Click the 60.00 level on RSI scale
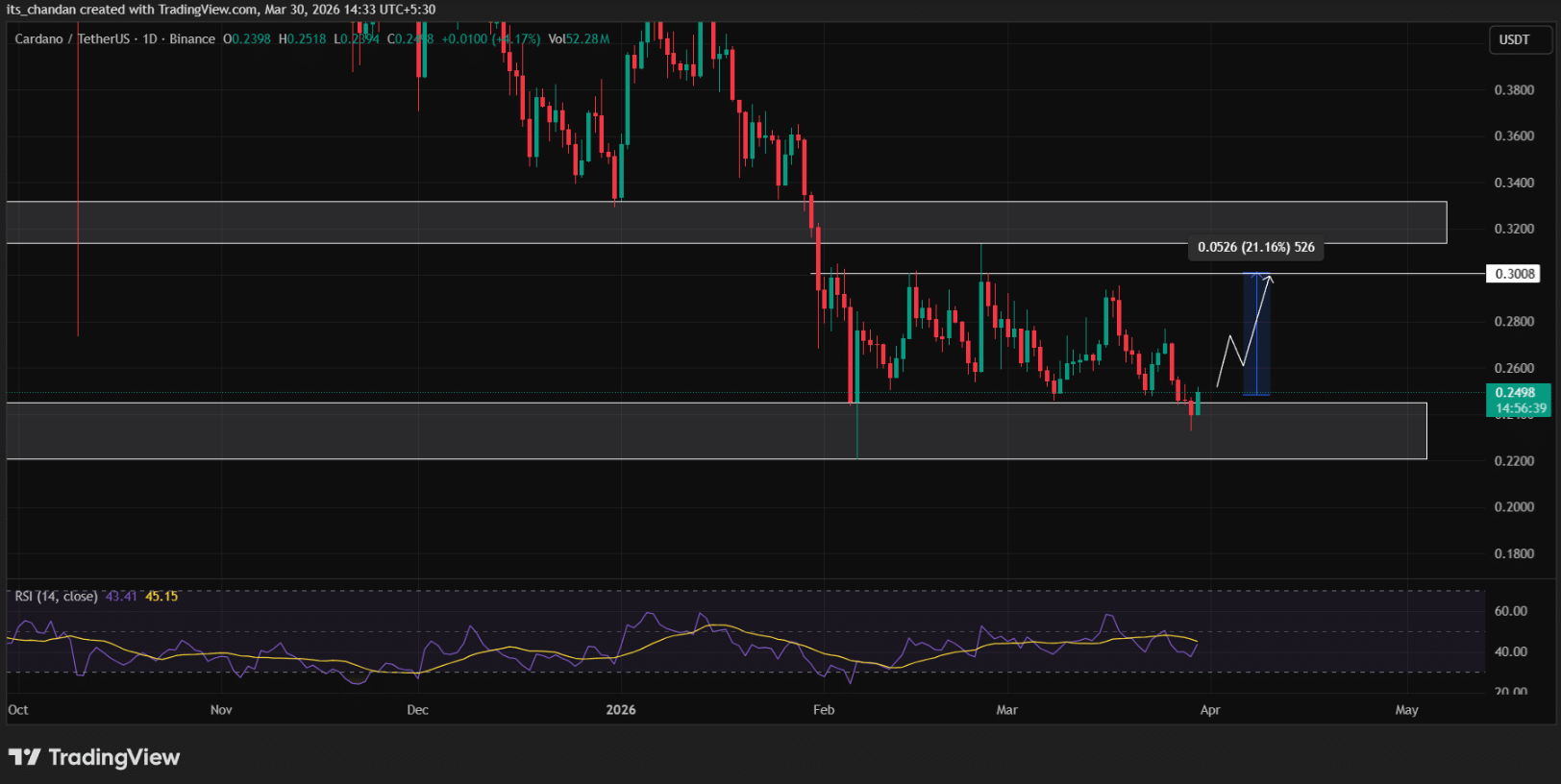This screenshot has height=784, width=1561. coord(1510,611)
